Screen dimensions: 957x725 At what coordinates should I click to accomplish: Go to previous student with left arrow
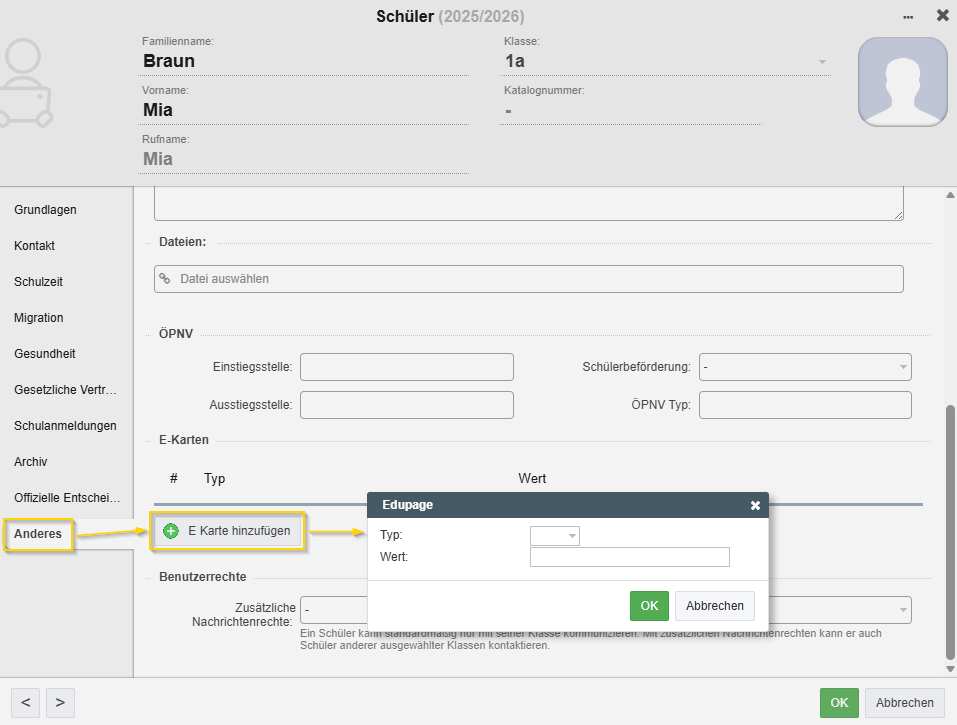25,703
